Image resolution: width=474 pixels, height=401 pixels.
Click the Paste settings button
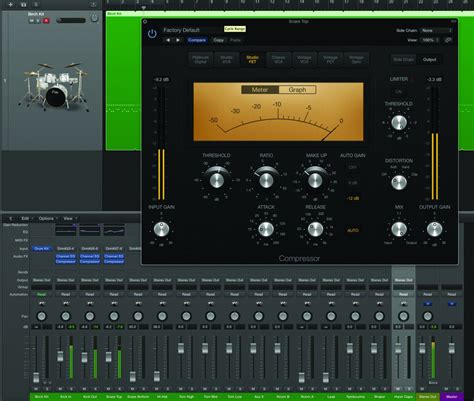(x=235, y=40)
